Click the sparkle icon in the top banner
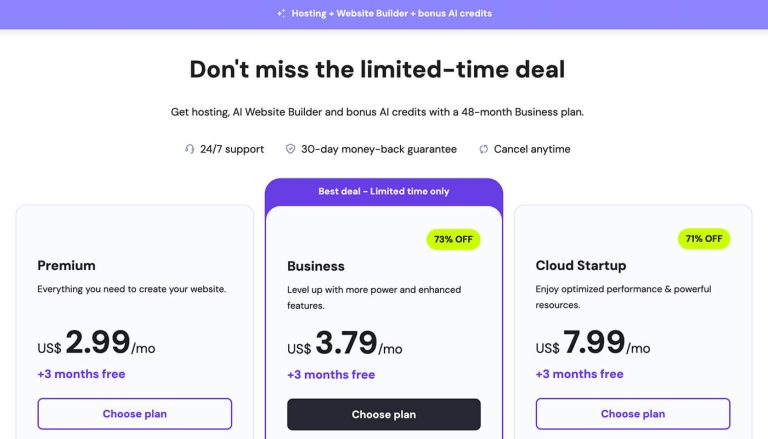This screenshot has width=768, height=439. (x=281, y=13)
